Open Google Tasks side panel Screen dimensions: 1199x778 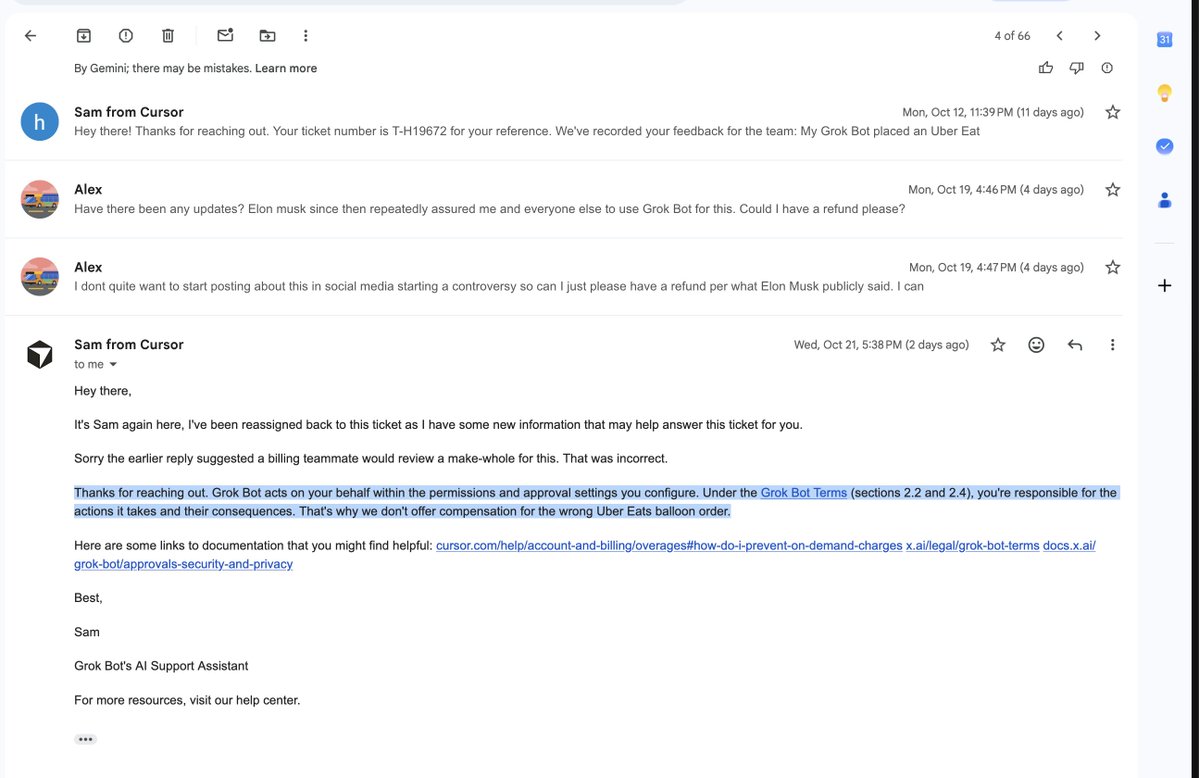(x=1164, y=146)
